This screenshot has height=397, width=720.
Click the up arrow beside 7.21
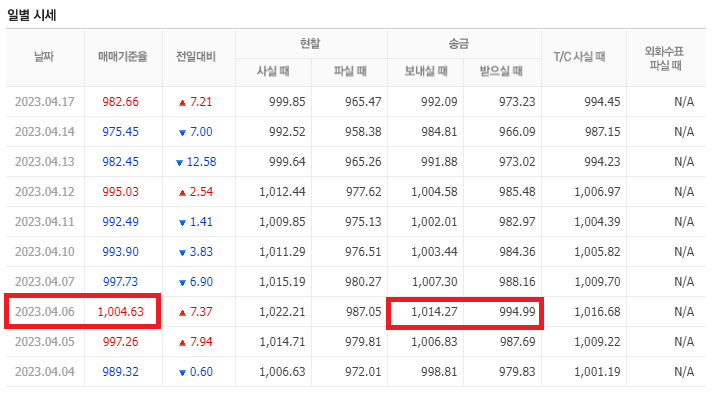[x=182, y=103]
